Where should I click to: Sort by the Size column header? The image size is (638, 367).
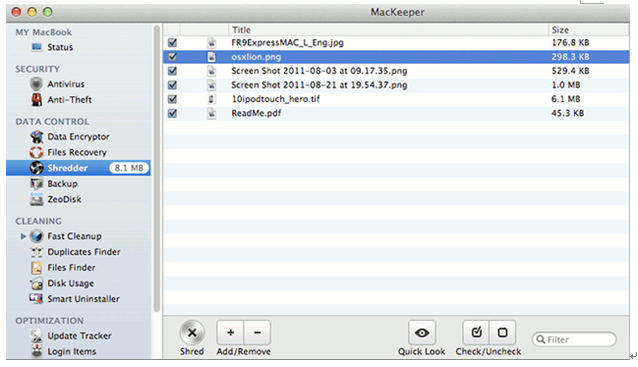point(588,30)
